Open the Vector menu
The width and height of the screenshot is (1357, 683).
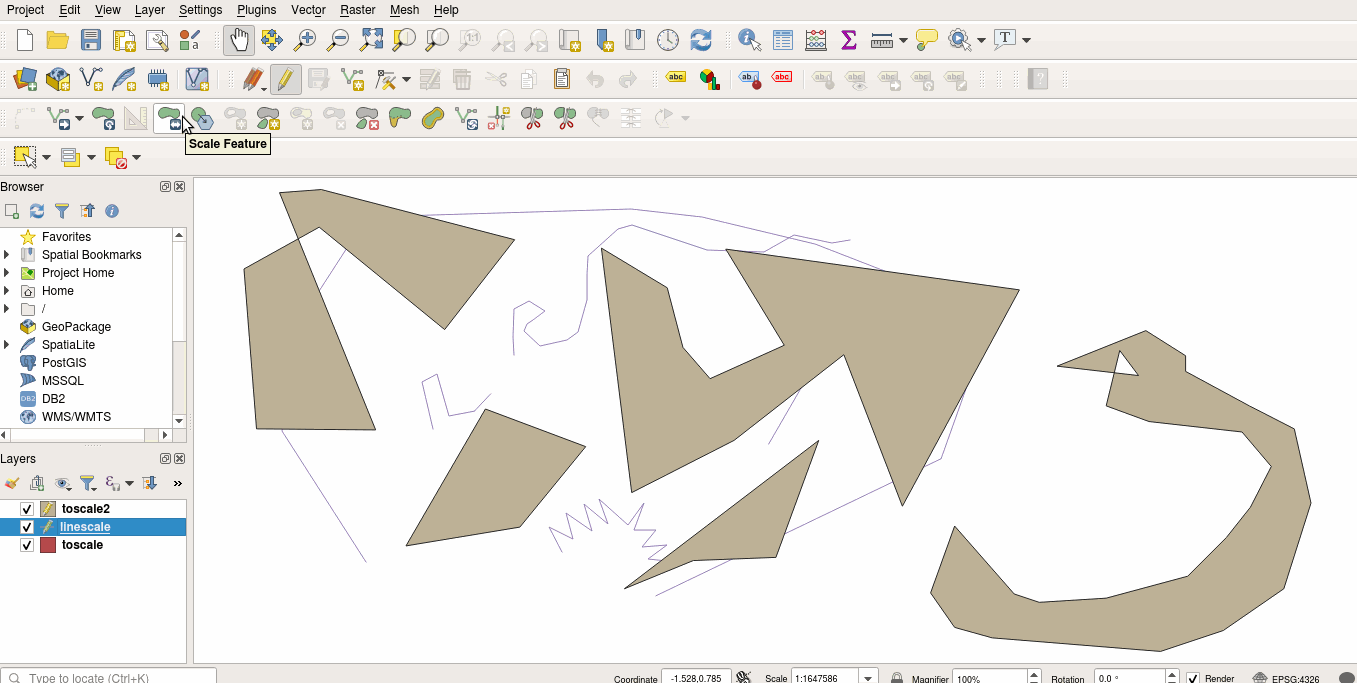(x=308, y=10)
